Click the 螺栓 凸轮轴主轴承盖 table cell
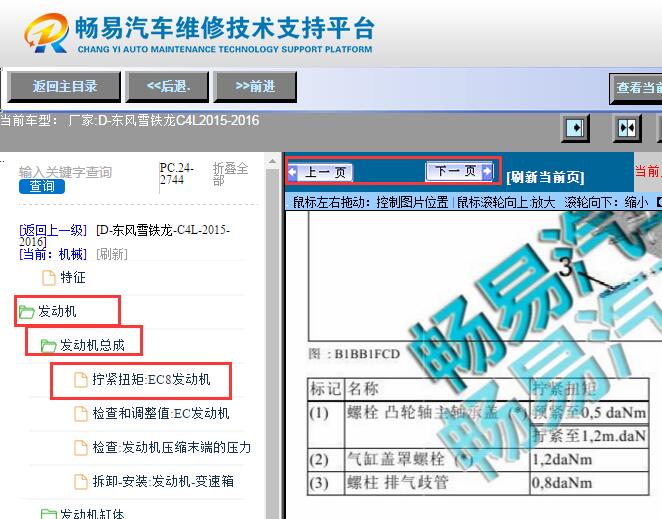Screen dimensions: 662x519 [437, 424]
